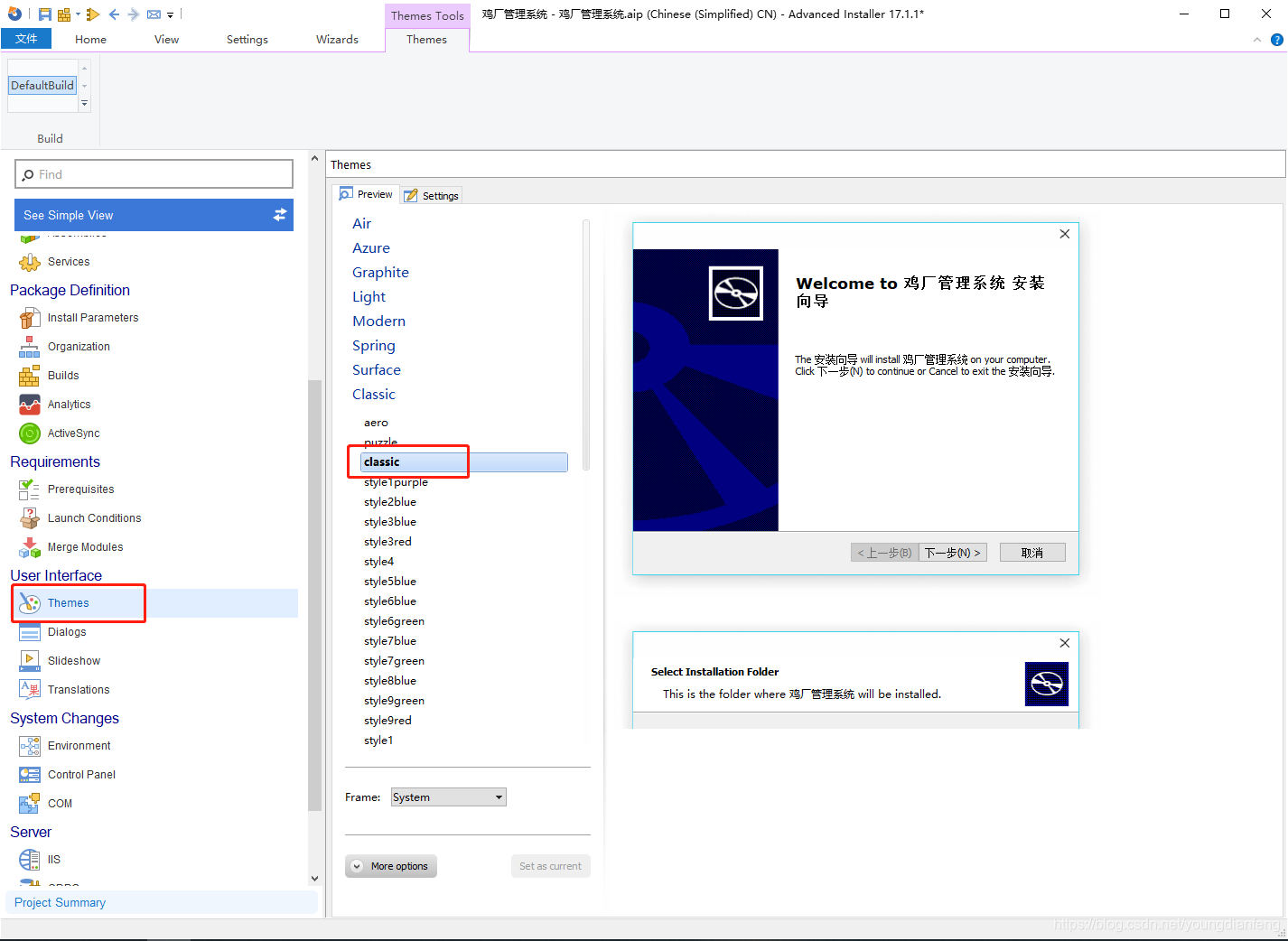Select the Slideshow page
Screen dimensions: 1288x941
point(72,660)
